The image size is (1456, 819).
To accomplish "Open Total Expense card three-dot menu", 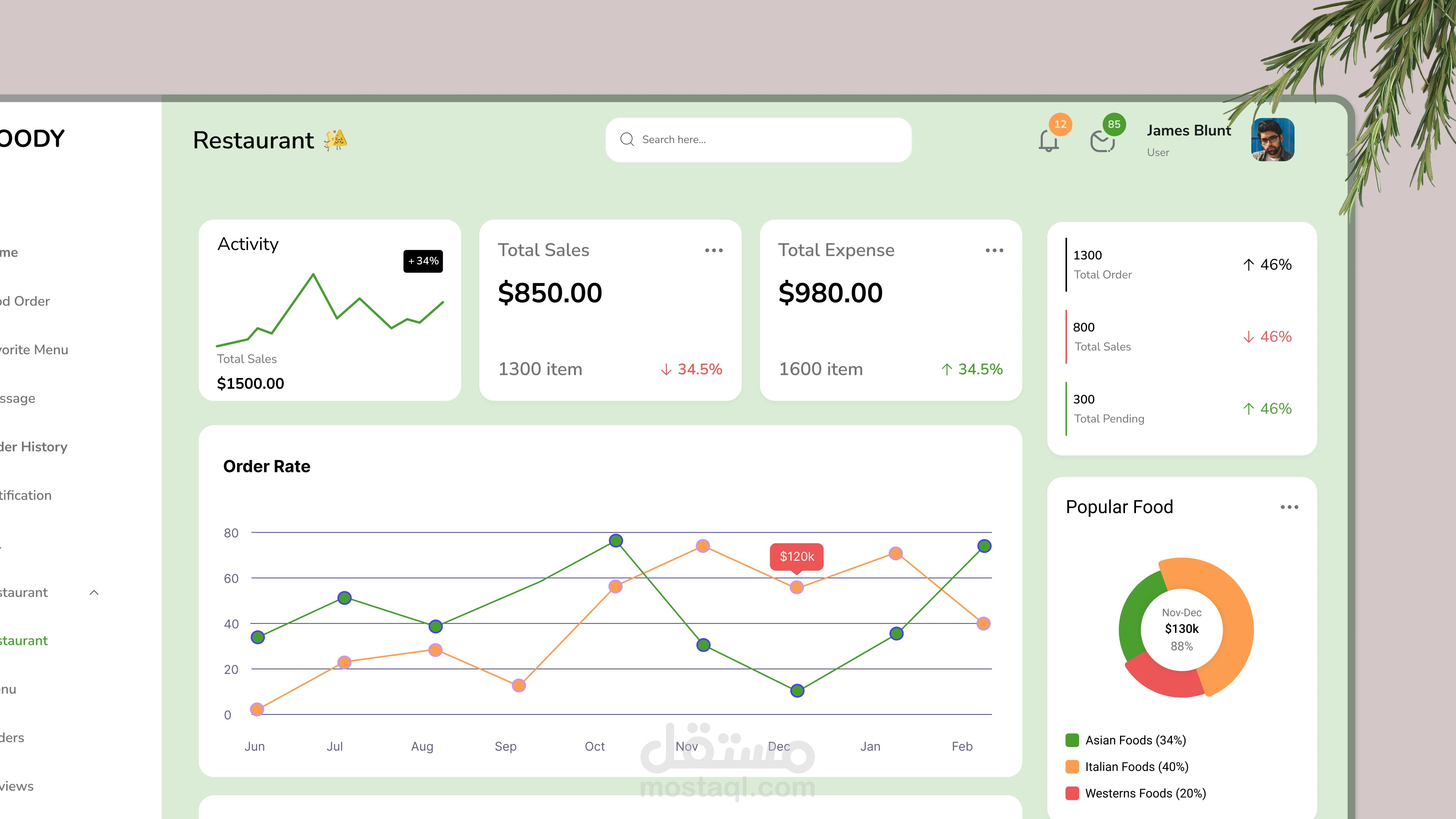I will [x=994, y=250].
